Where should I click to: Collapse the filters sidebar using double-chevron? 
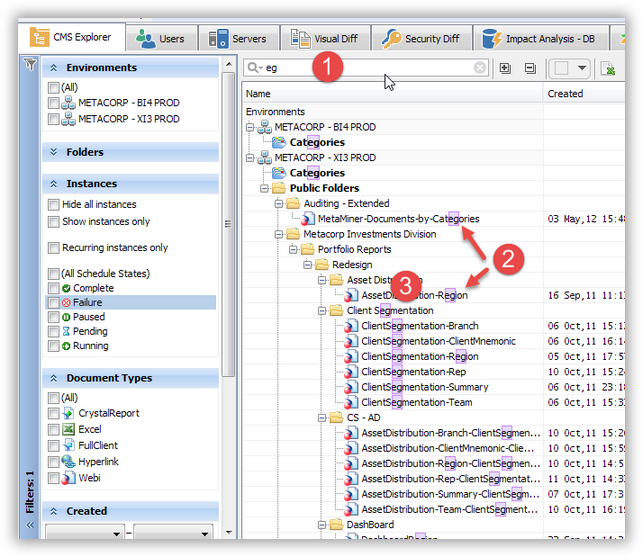[x=29, y=524]
